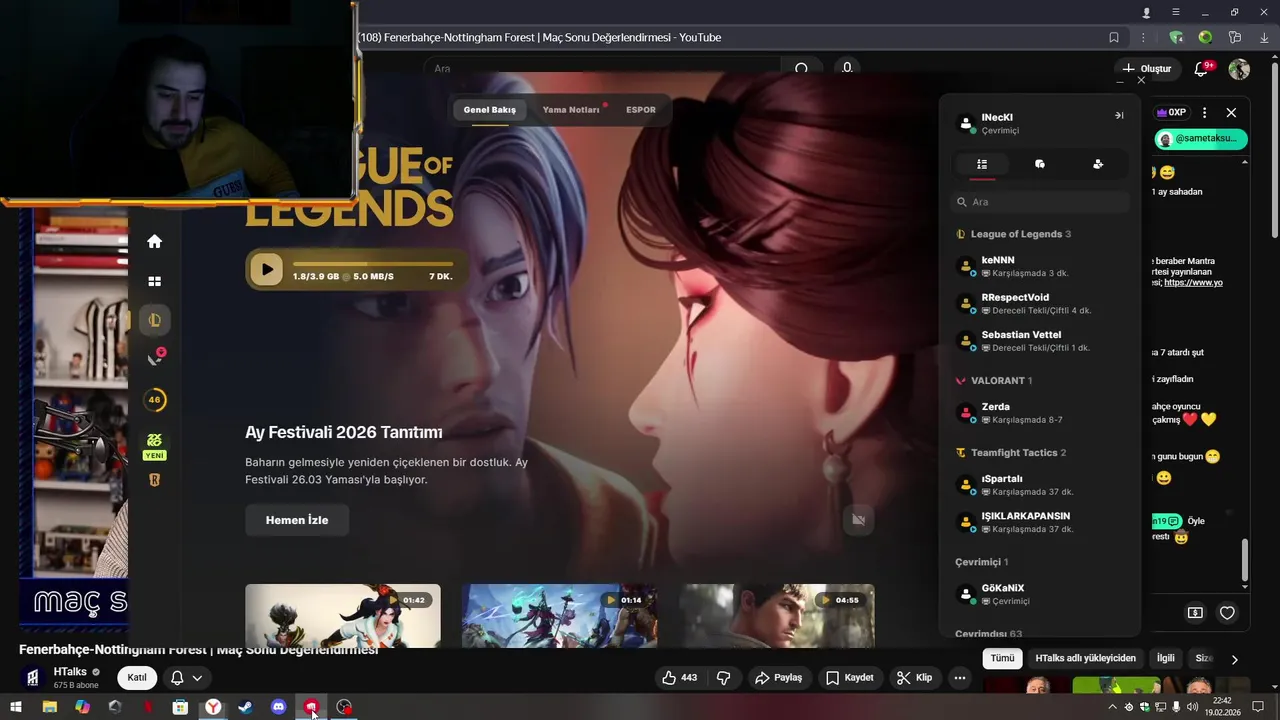The image size is (1280, 720).
Task: Click the 46 progress circle in sidebar
Action: [154, 400]
